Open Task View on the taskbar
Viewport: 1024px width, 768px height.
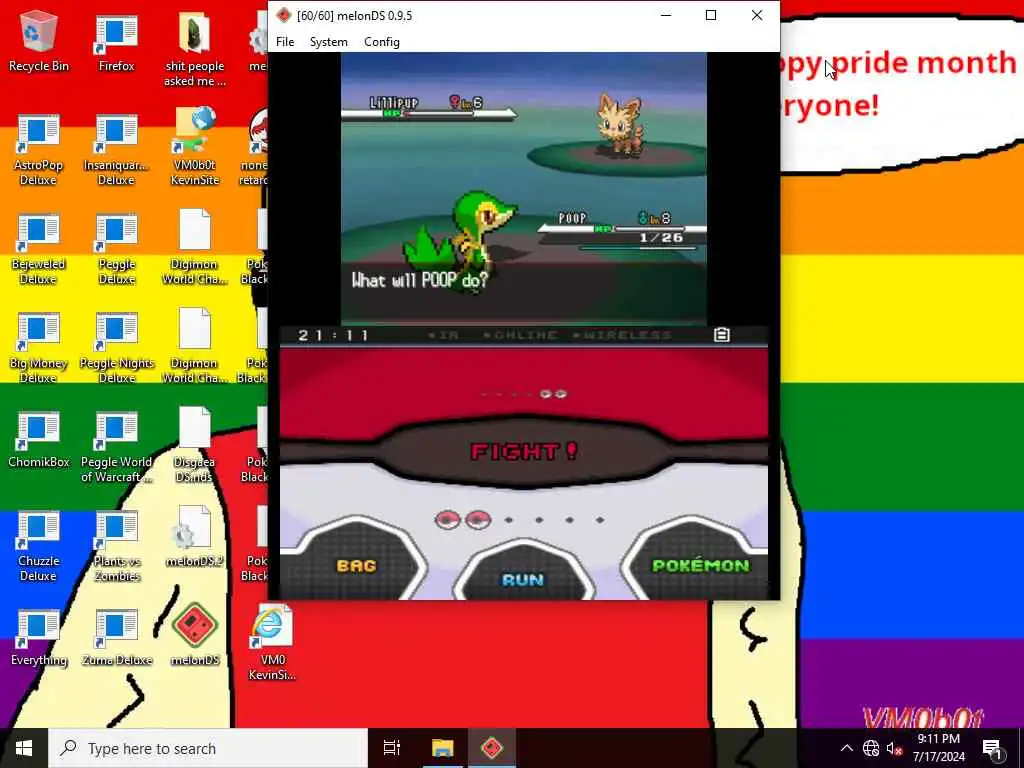[x=391, y=748]
